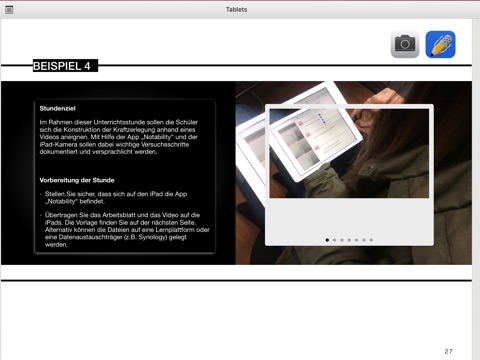Select the first gallery page dot

tap(327, 240)
